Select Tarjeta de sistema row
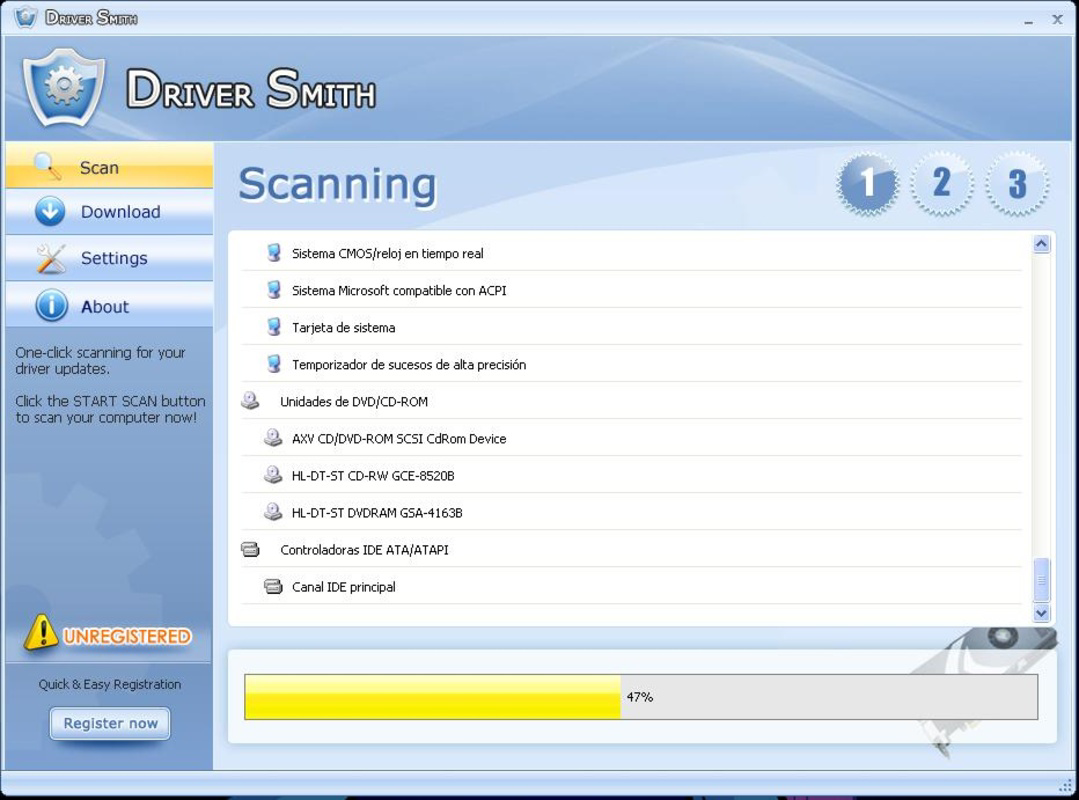Viewport: 1079px width, 800px height. click(x=631, y=327)
